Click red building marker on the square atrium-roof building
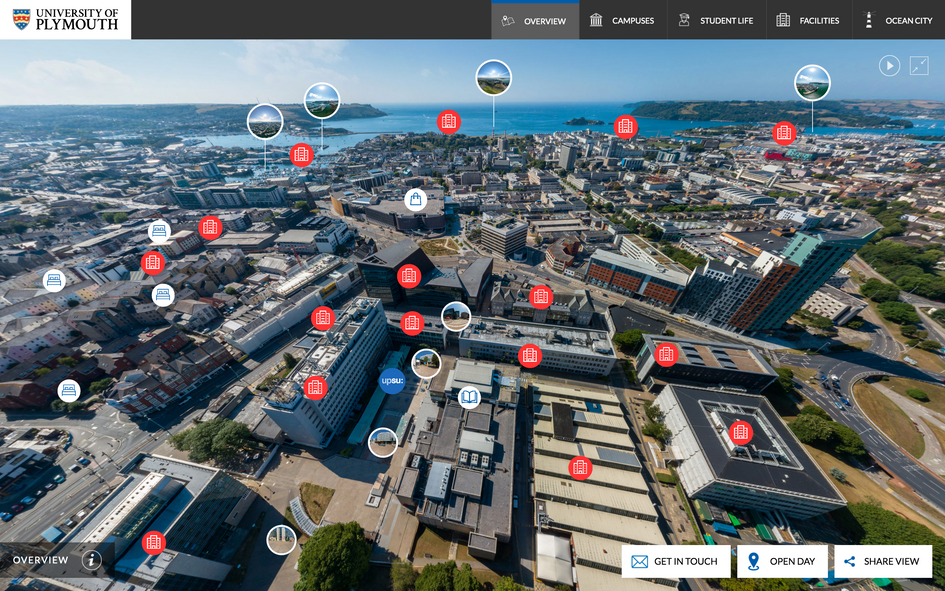Image resolution: width=945 pixels, height=591 pixels. pyautogui.click(x=741, y=432)
